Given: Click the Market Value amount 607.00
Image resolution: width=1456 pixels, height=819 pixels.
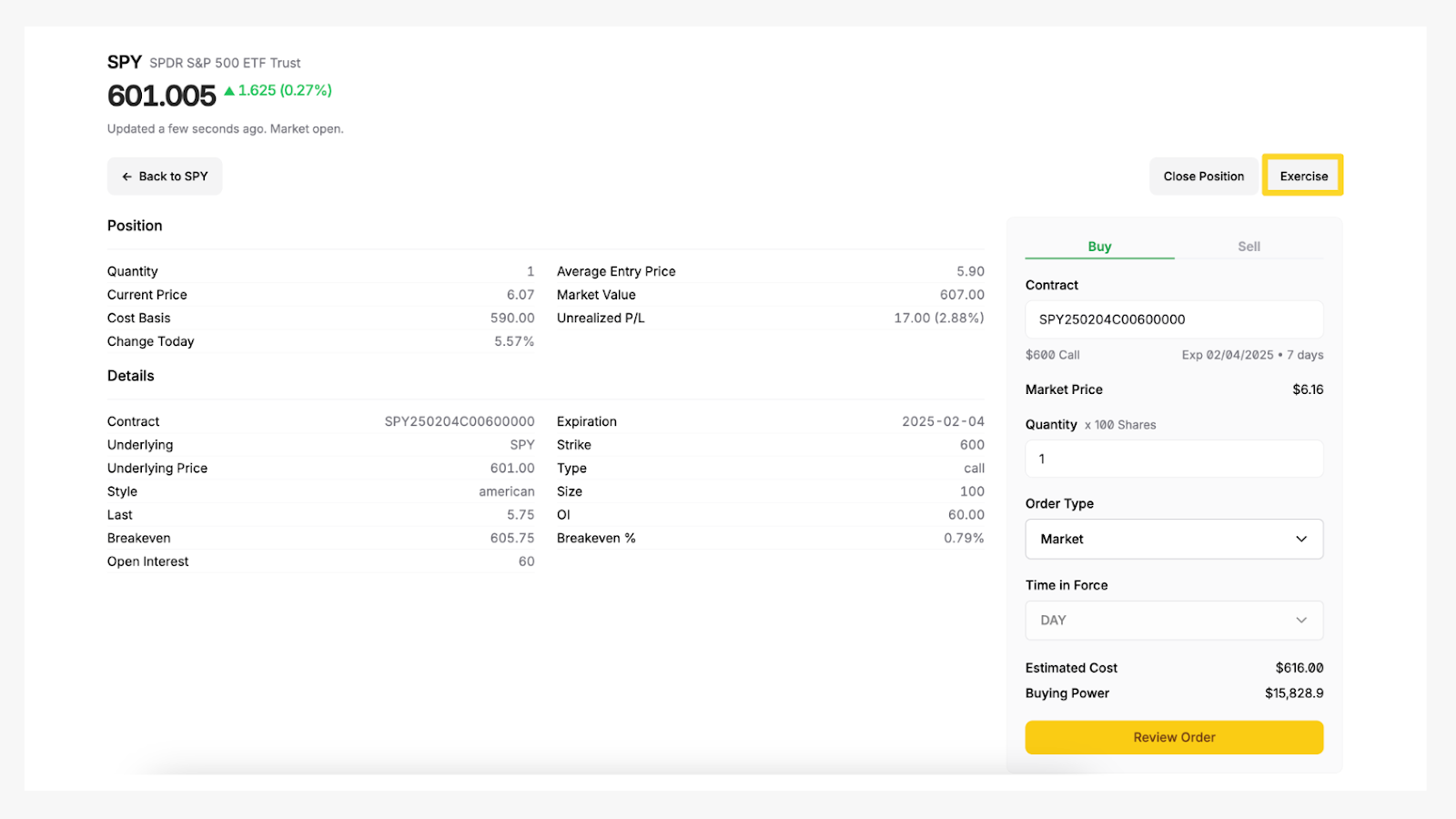Looking at the screenshot, I should pos(962,295).
